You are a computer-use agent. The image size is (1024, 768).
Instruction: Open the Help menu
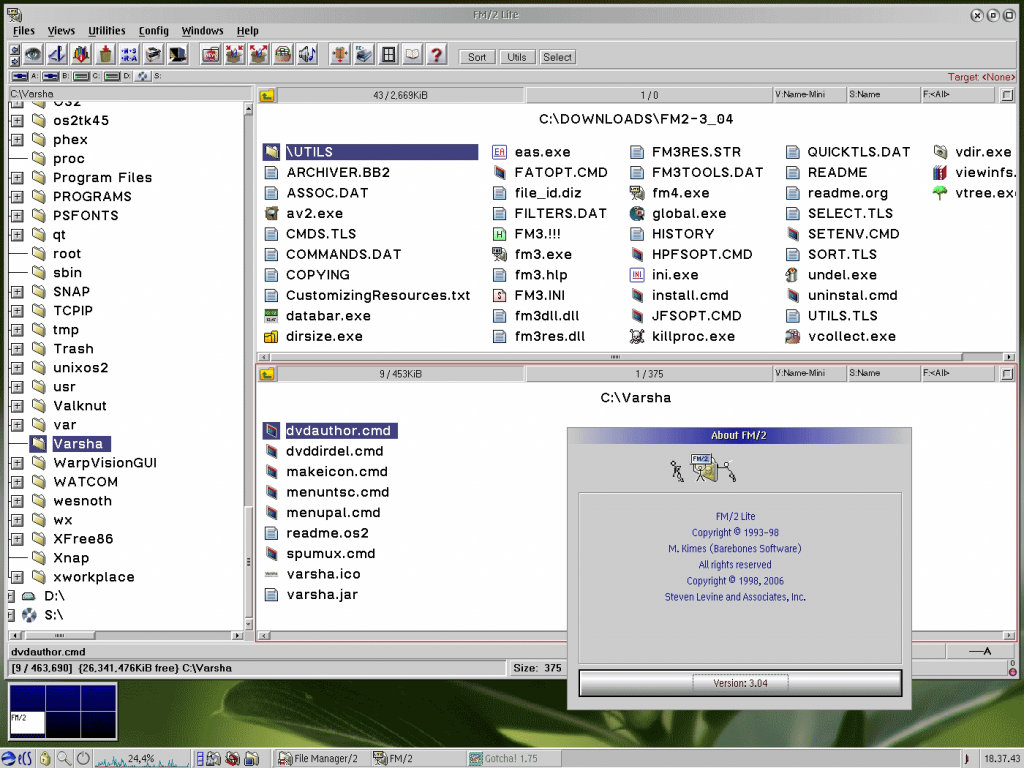tap(248, 31)
